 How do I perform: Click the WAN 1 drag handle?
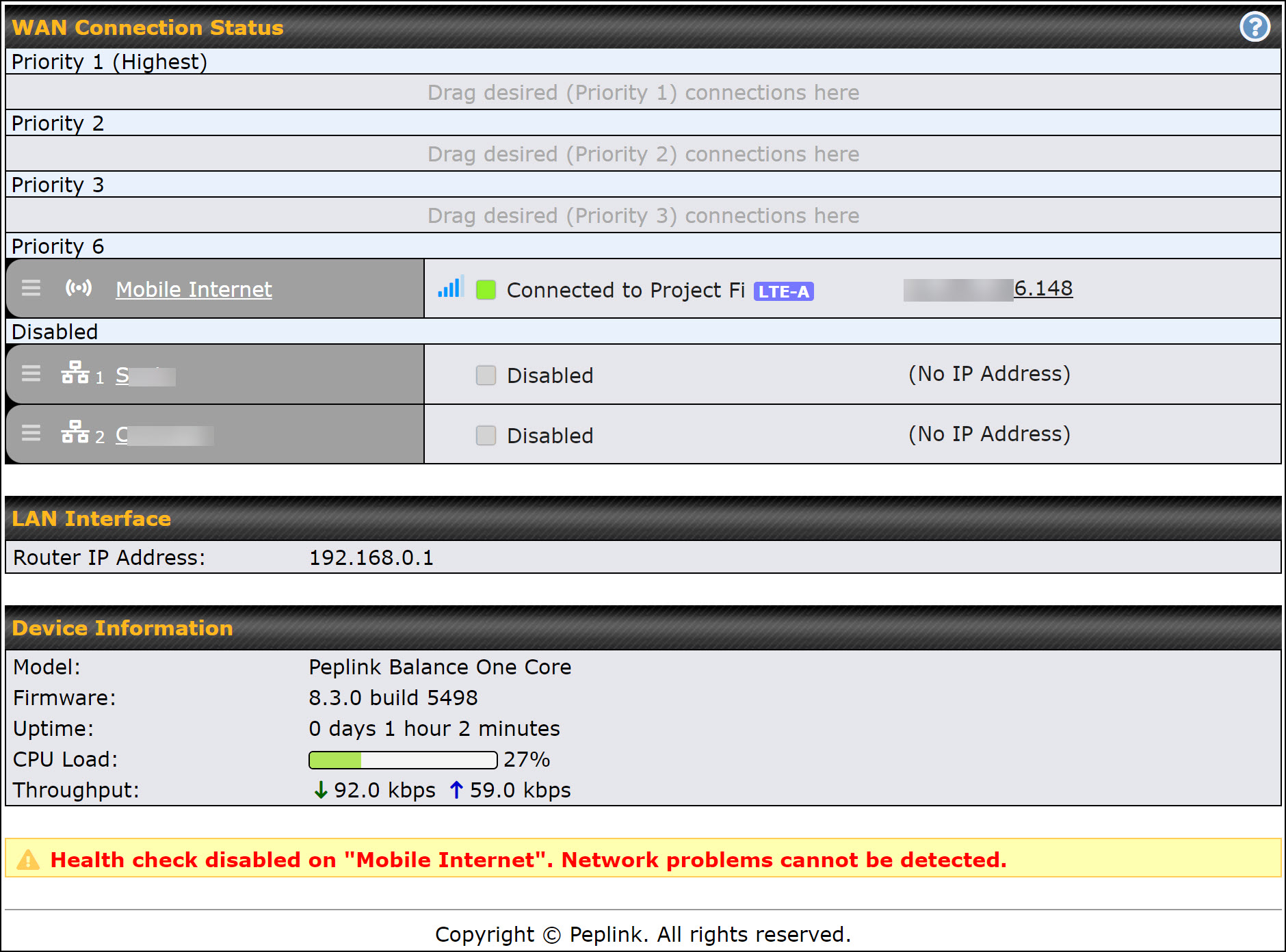tap(31, 373)
